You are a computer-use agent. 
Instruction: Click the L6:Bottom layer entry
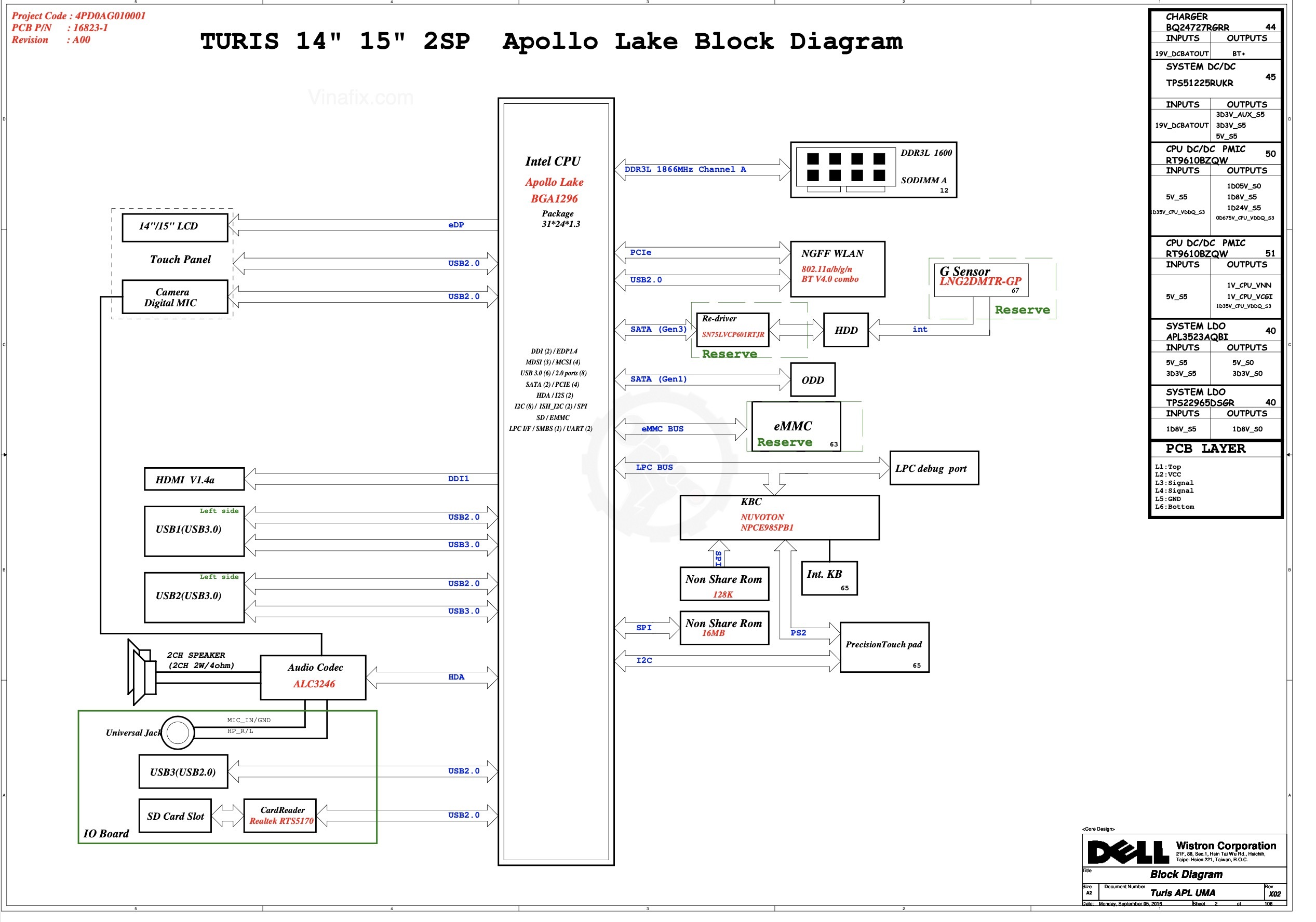coord(1174,507)
